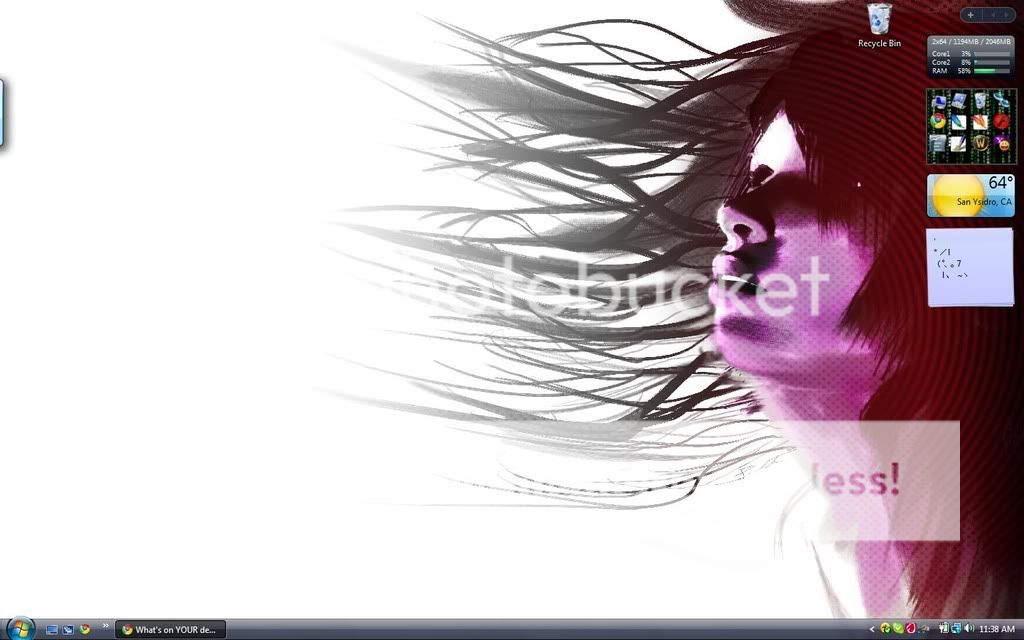Mute audio via the speaker tray icon
Image resolution: width=1024 pixels, height=640 pixels.
point(968,628)
